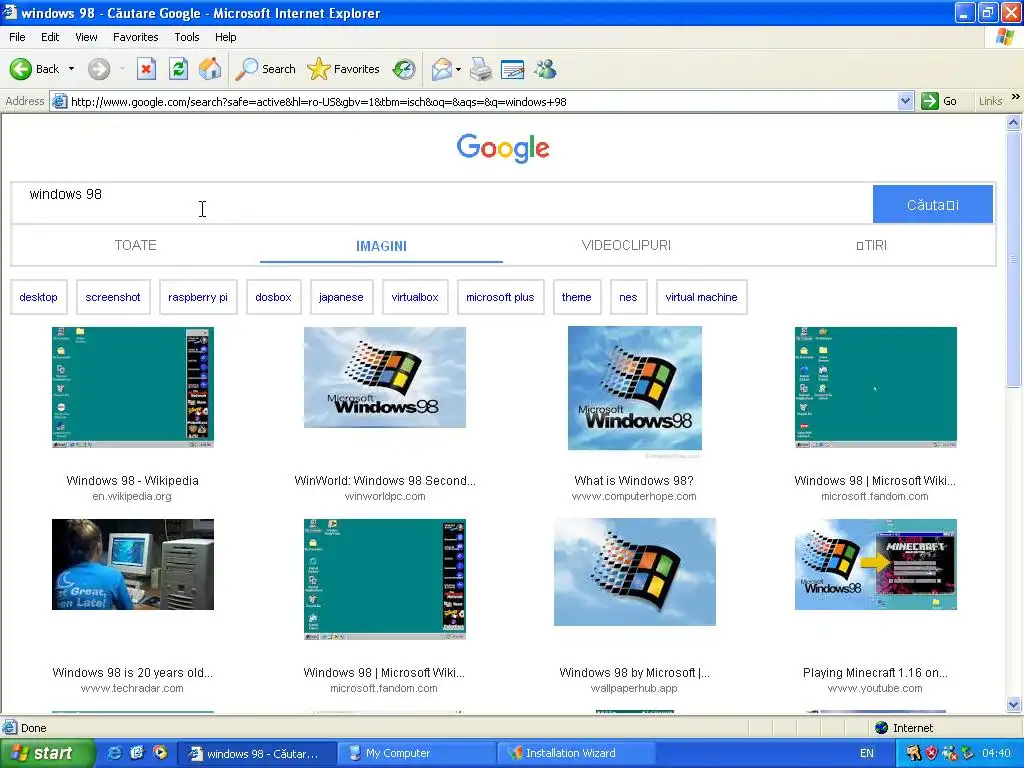Click the EN language indicator
1024x768 pixels.
(867, 753)
